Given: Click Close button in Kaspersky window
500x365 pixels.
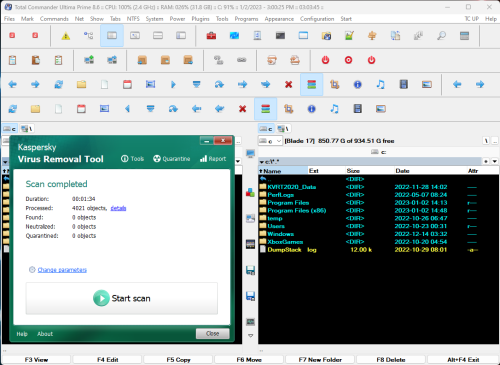Looking at the screenshot, I should tap(213, 333).
